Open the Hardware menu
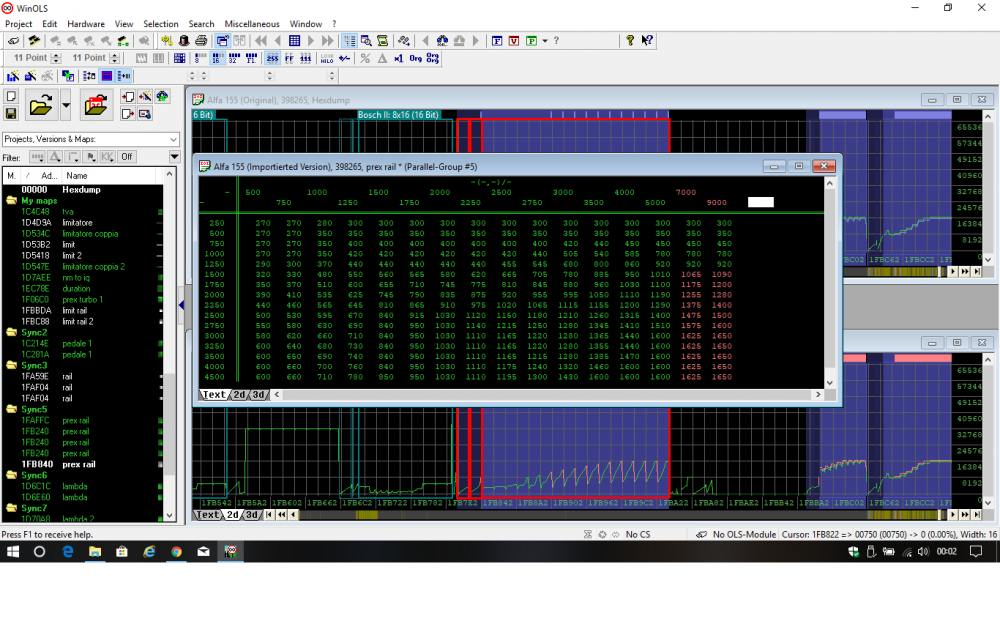 coord(86,24)
